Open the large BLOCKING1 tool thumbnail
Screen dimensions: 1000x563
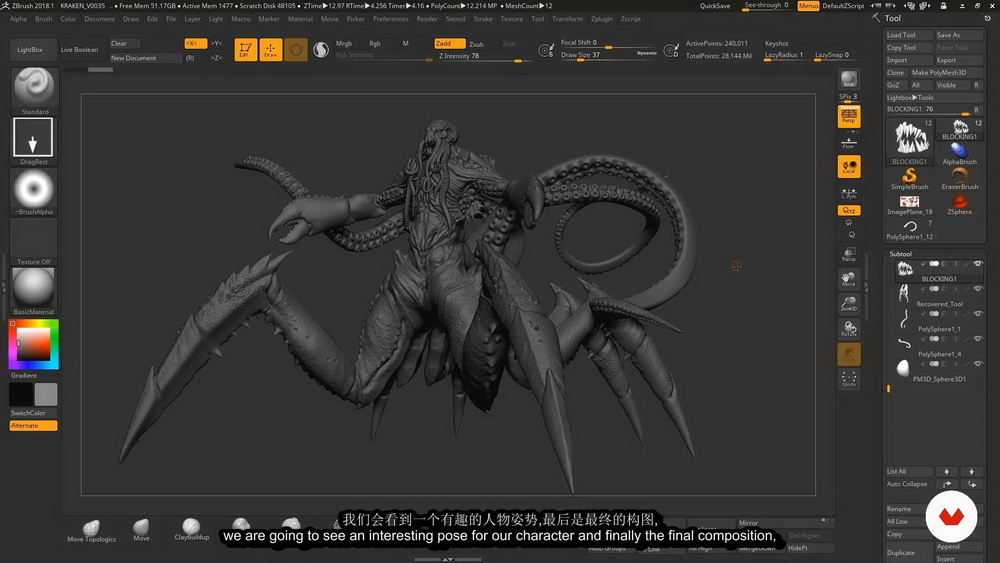coord(910,141)
